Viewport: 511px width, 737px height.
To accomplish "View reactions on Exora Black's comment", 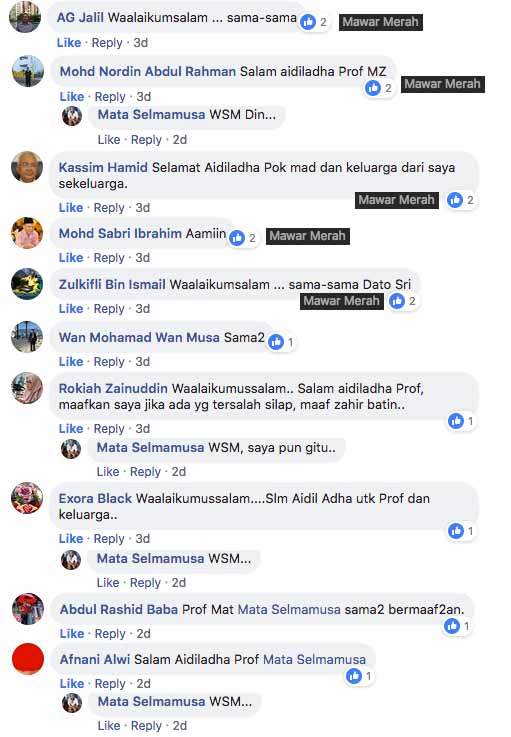I will click(462, 531).
